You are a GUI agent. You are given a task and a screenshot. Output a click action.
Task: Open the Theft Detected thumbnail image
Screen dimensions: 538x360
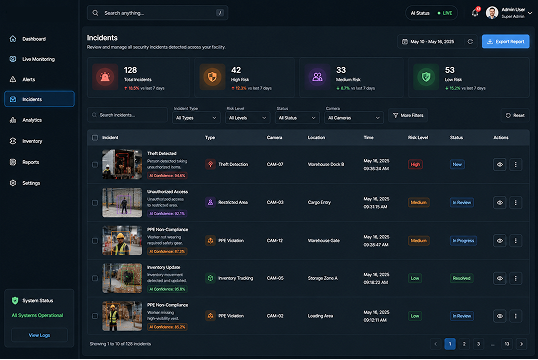pos(122,164)
